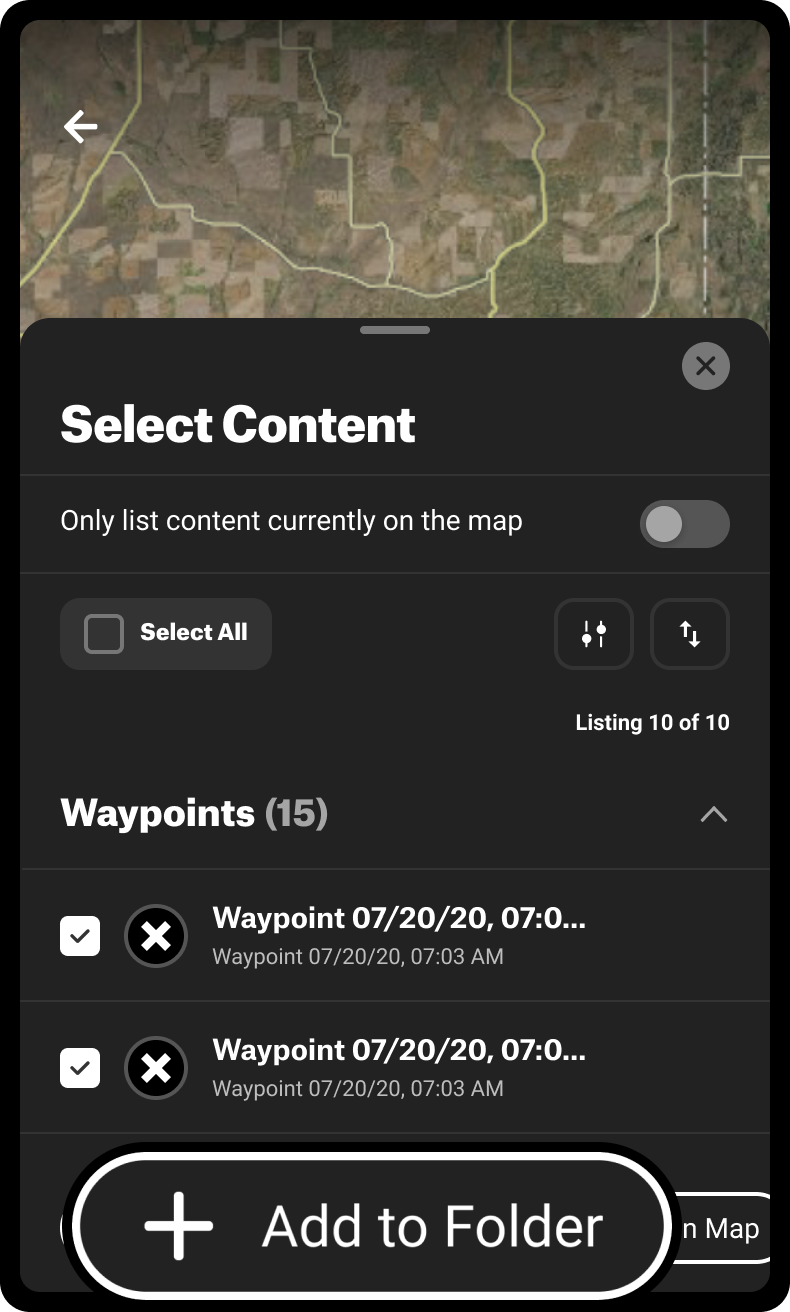
Task: Tap the back arrow over the map
Action: tap(81, 127)
